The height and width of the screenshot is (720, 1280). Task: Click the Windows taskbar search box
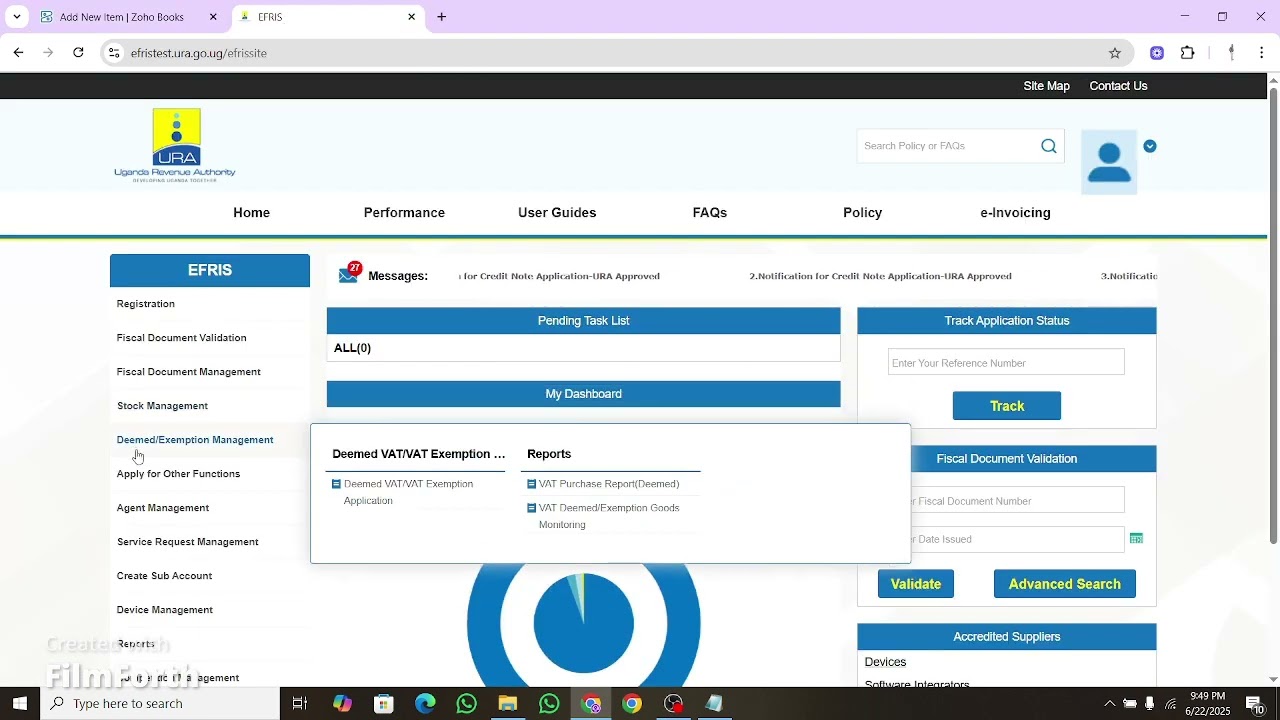(160, 704)
